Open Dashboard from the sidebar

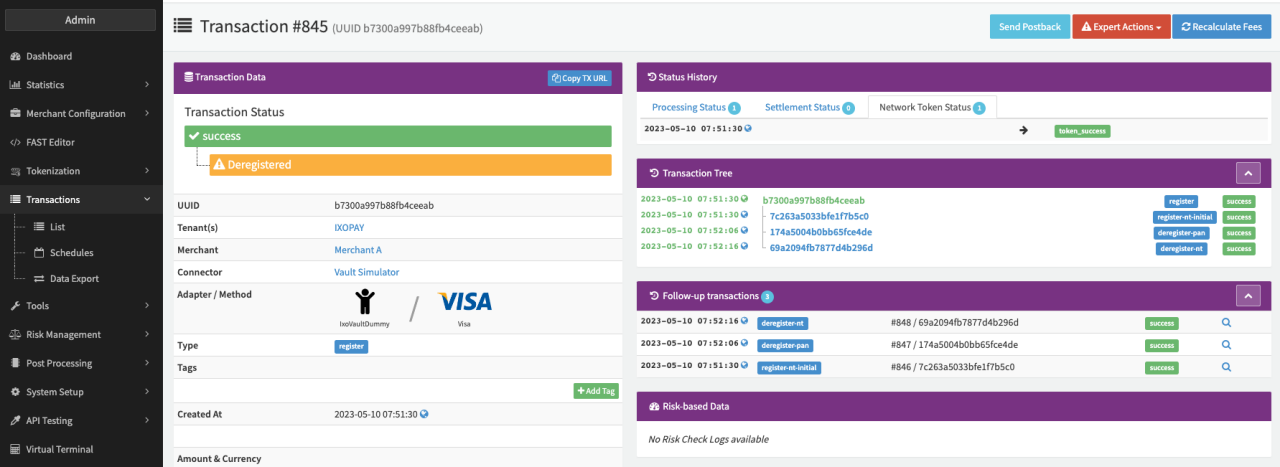click(49, 56)
